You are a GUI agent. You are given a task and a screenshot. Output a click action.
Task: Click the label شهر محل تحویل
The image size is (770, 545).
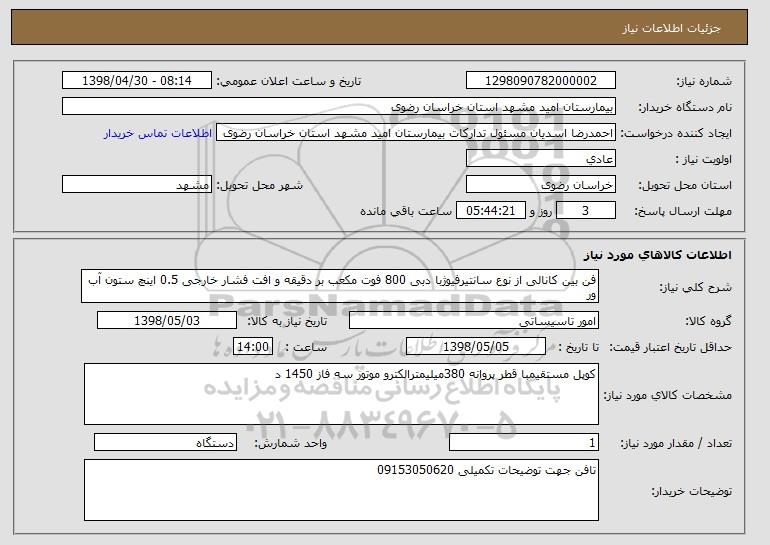260,185
